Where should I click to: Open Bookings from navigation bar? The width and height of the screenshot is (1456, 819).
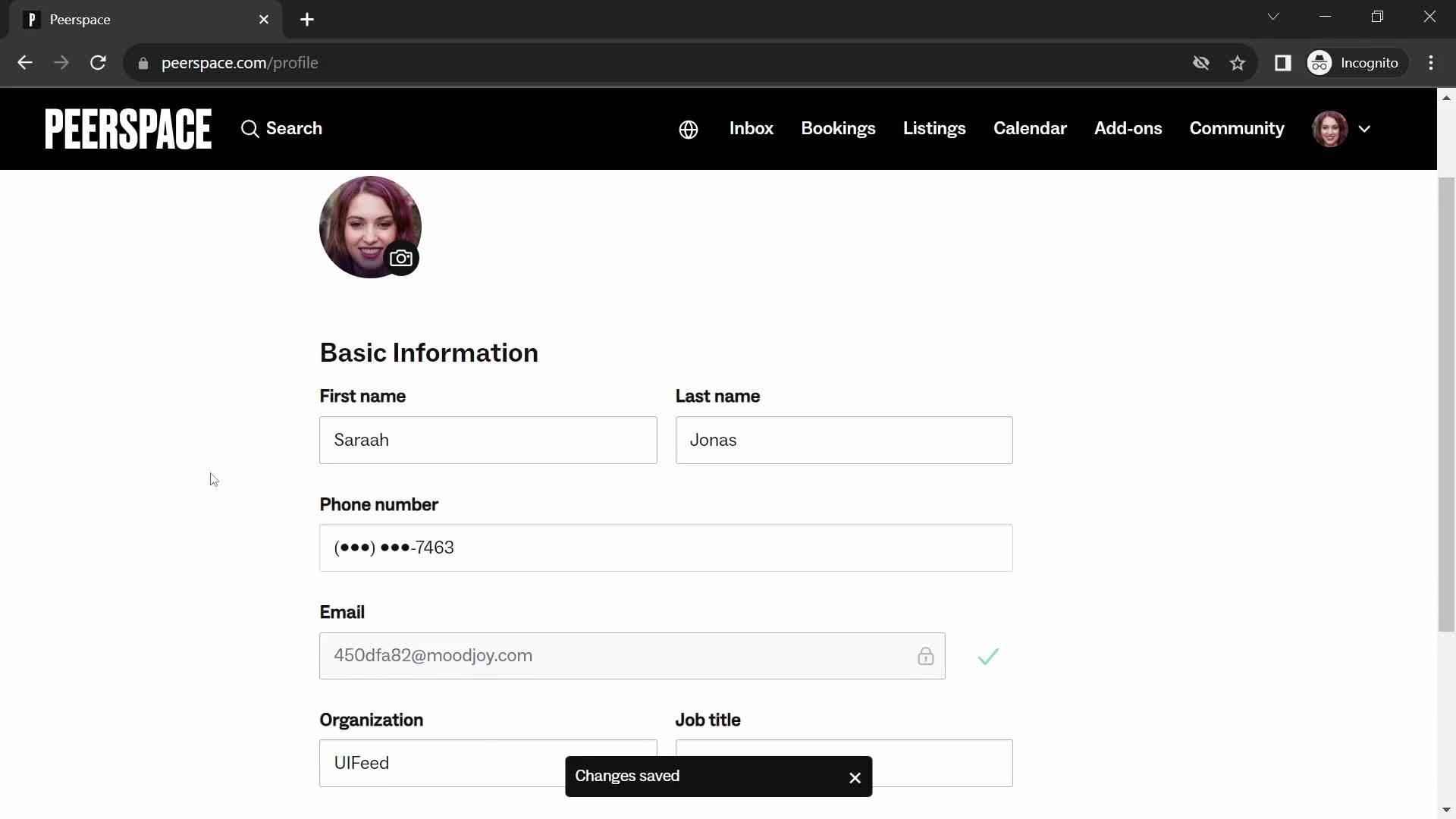point(839,128)
